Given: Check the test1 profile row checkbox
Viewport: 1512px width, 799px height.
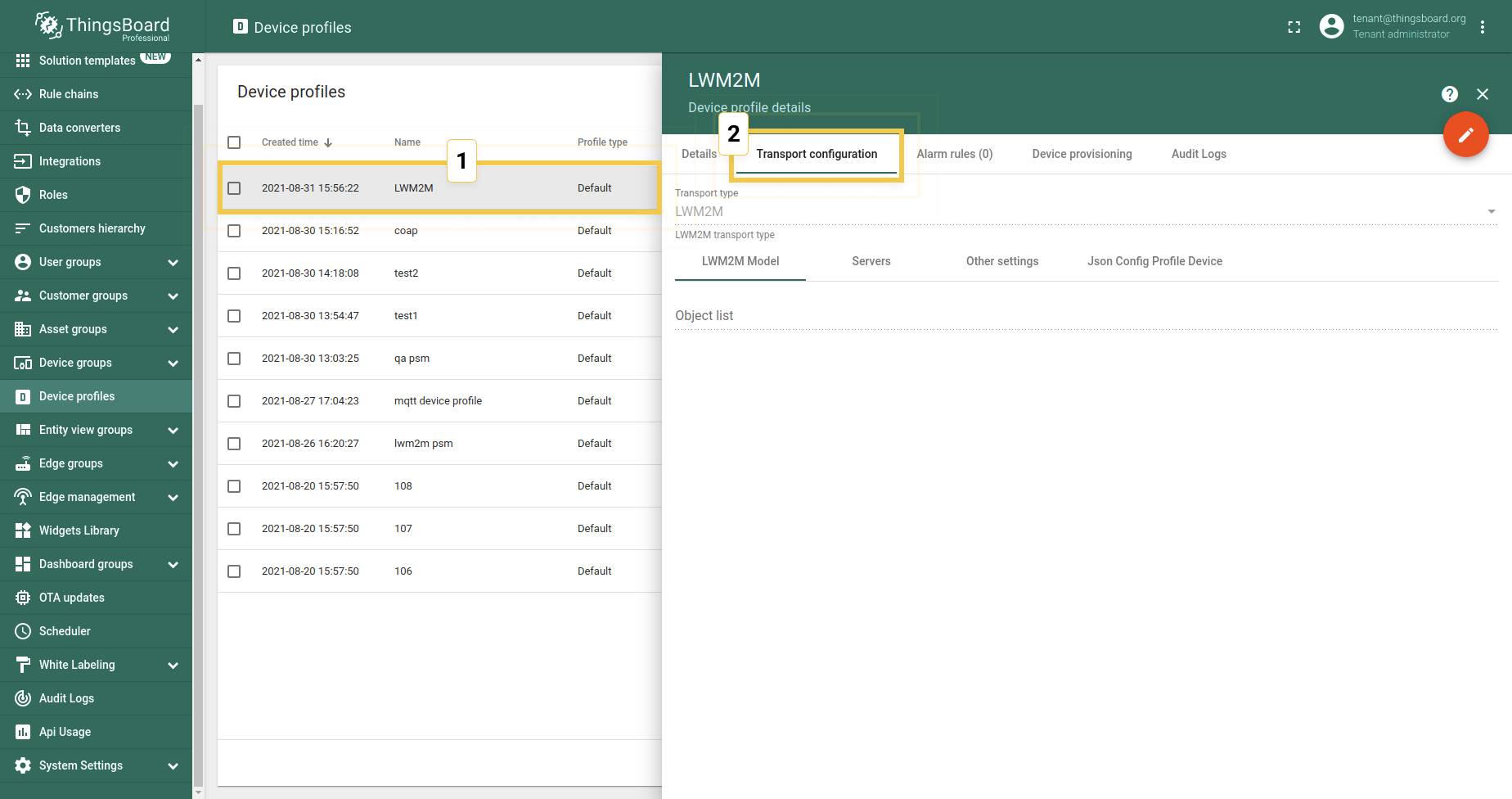Looking at the screenshot, I should click(234, 316).
